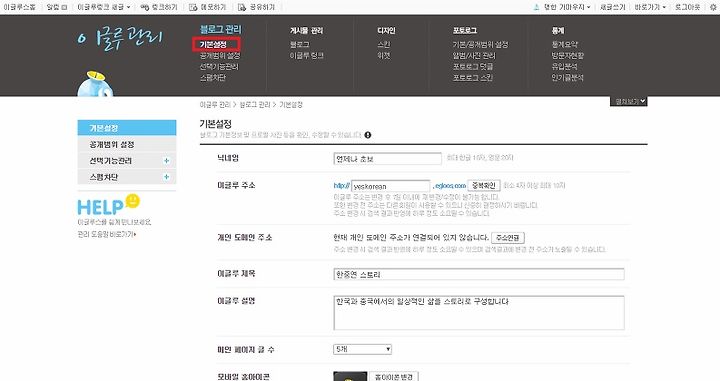Open 앨범/사진 관리 under 포토로그

tap(474, 56)
